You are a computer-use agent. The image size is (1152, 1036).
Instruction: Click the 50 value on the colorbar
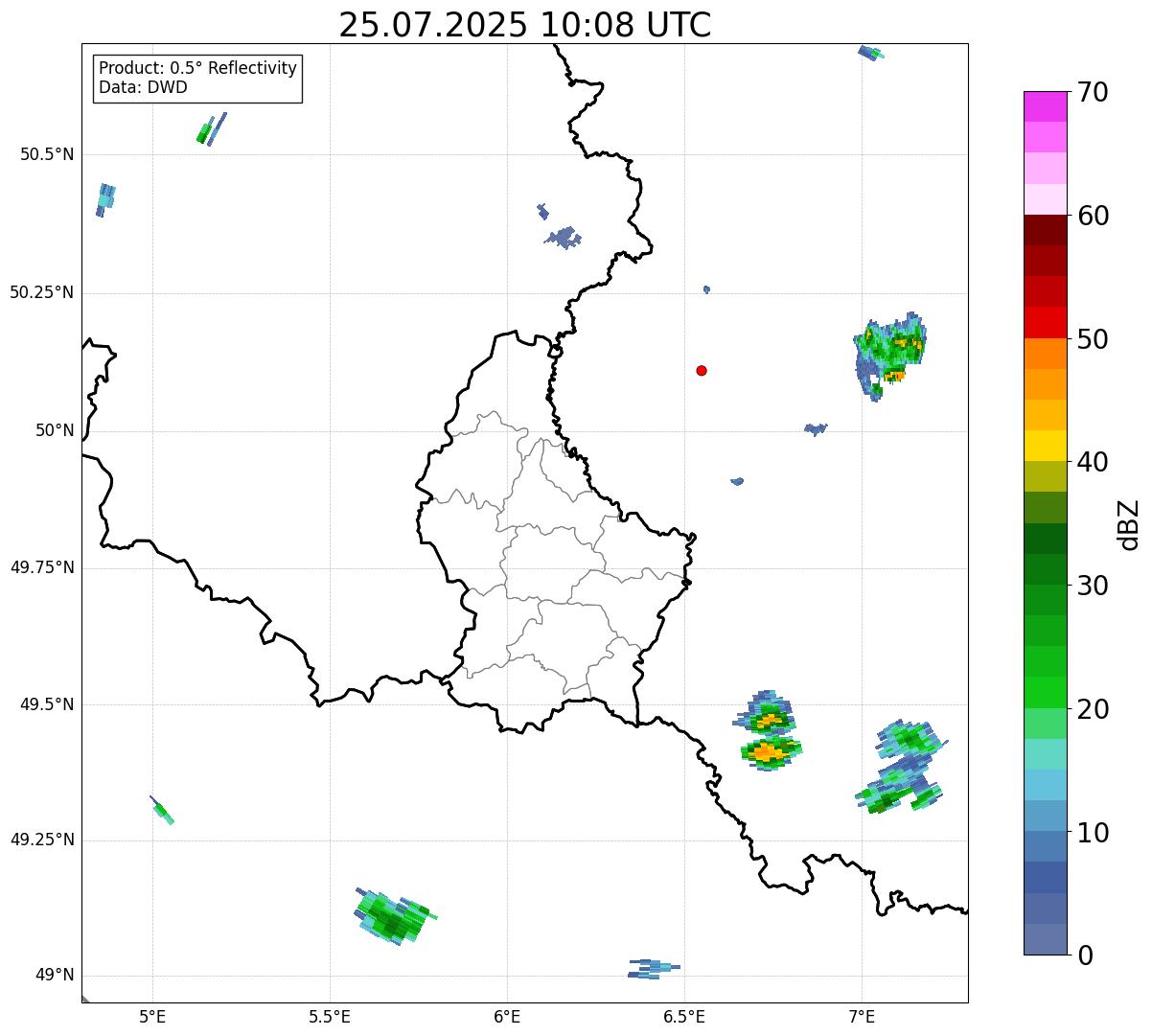[1093, 339]
